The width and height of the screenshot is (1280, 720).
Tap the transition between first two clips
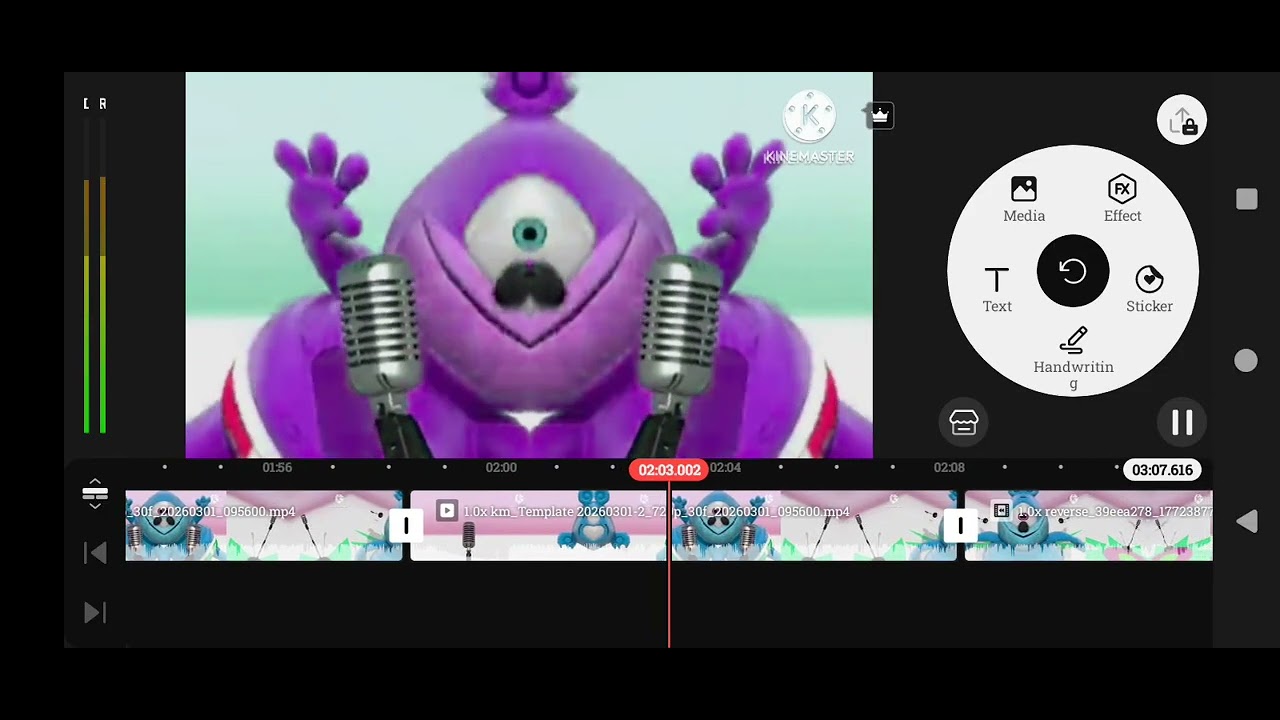coord(406,525)
